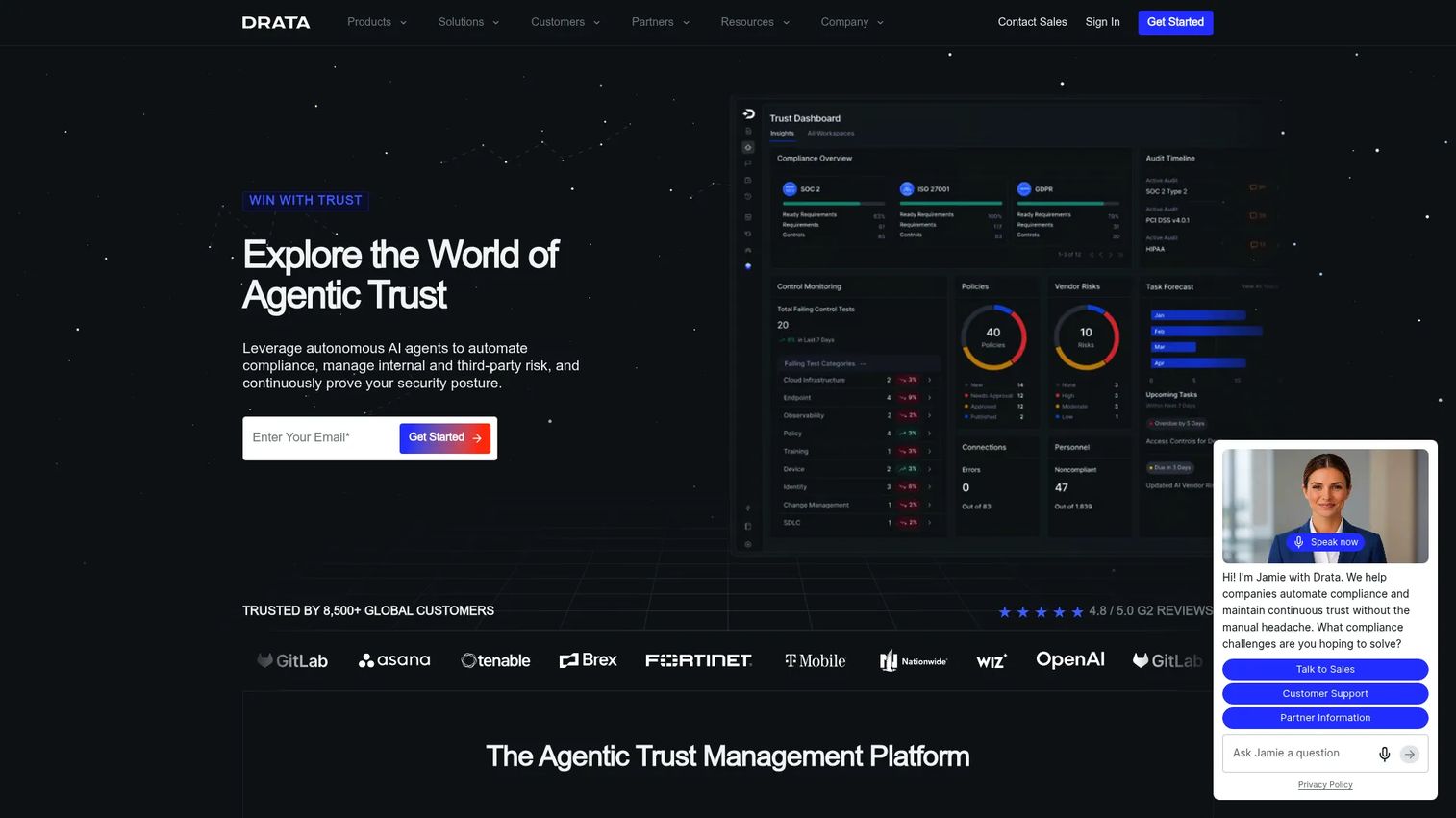Screen dimensions: 1456x818
Task: Click Get Started in the navigation bar
Action: (1175, 22)
